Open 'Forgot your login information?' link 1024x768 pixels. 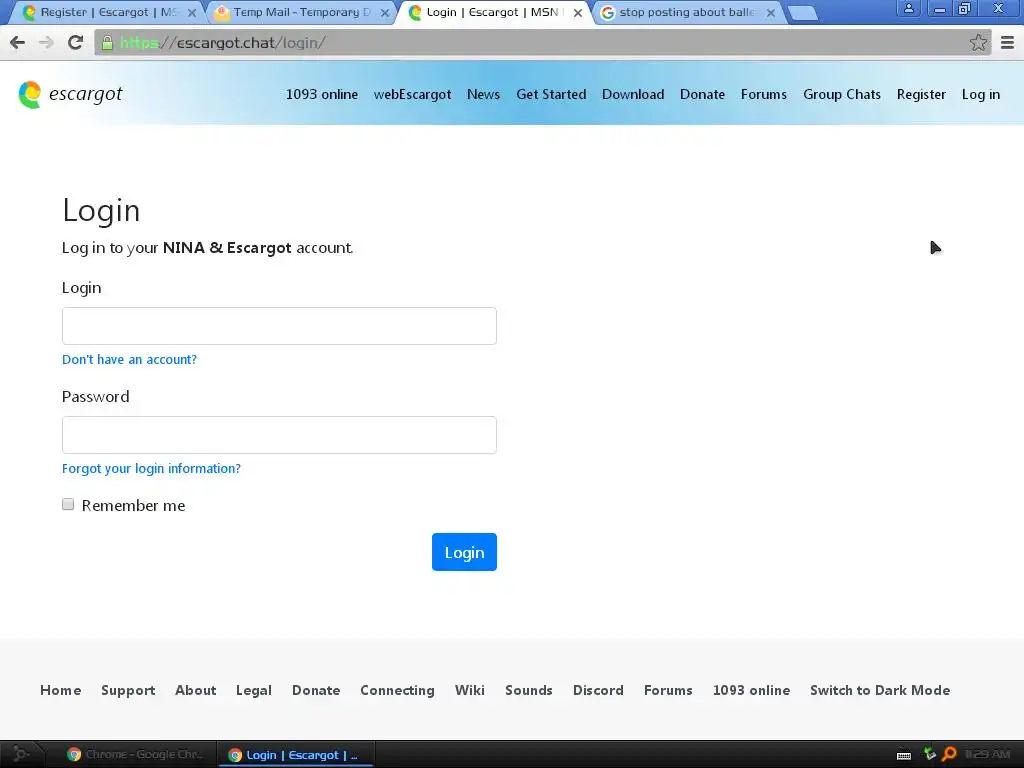(x=152, y=468)
